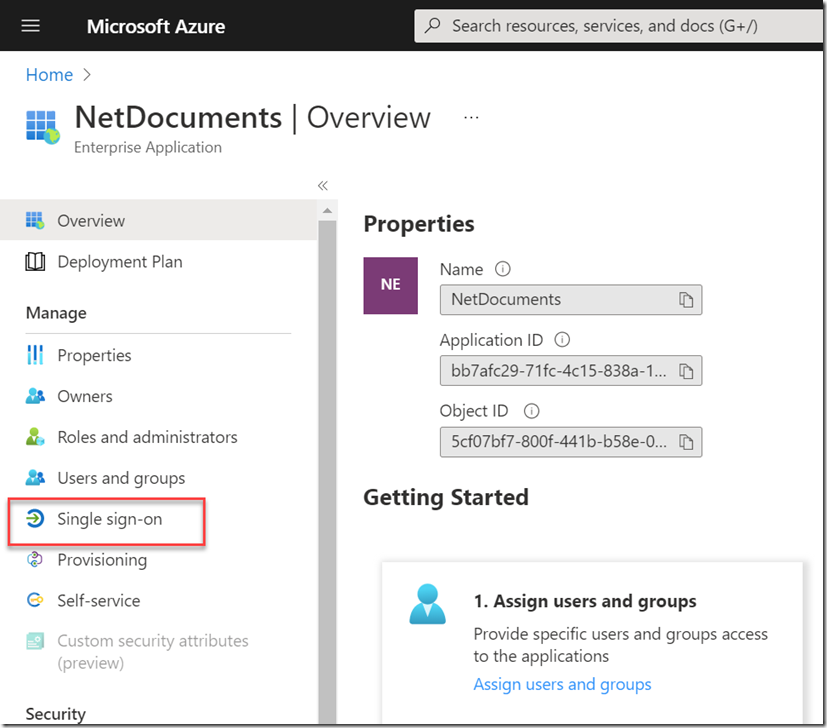Click the Single sign-on arrow icon
This screenshot has width=827, height=728.
pyautogui.click(x=35, y=519)
